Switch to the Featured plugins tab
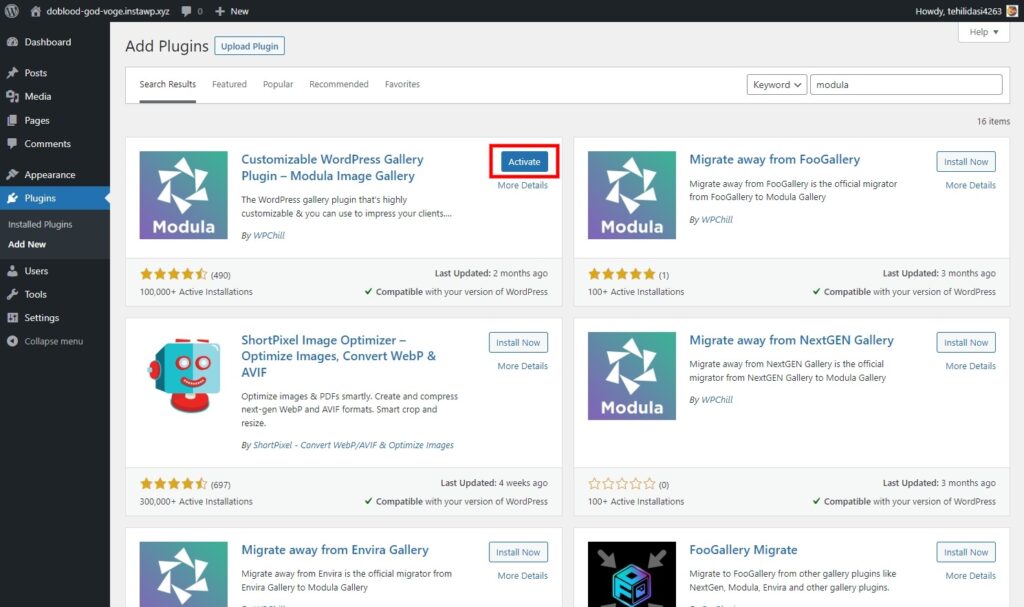 pos(229,85)
